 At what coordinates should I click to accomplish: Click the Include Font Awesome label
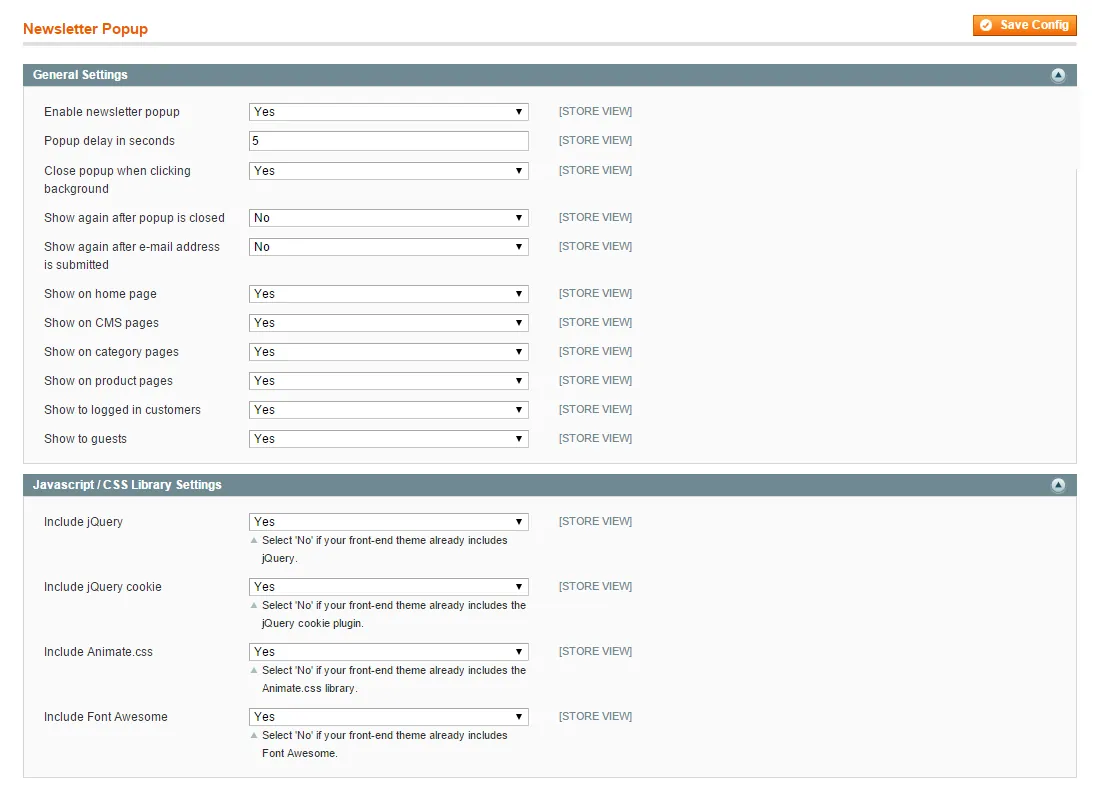click(106, 717)
